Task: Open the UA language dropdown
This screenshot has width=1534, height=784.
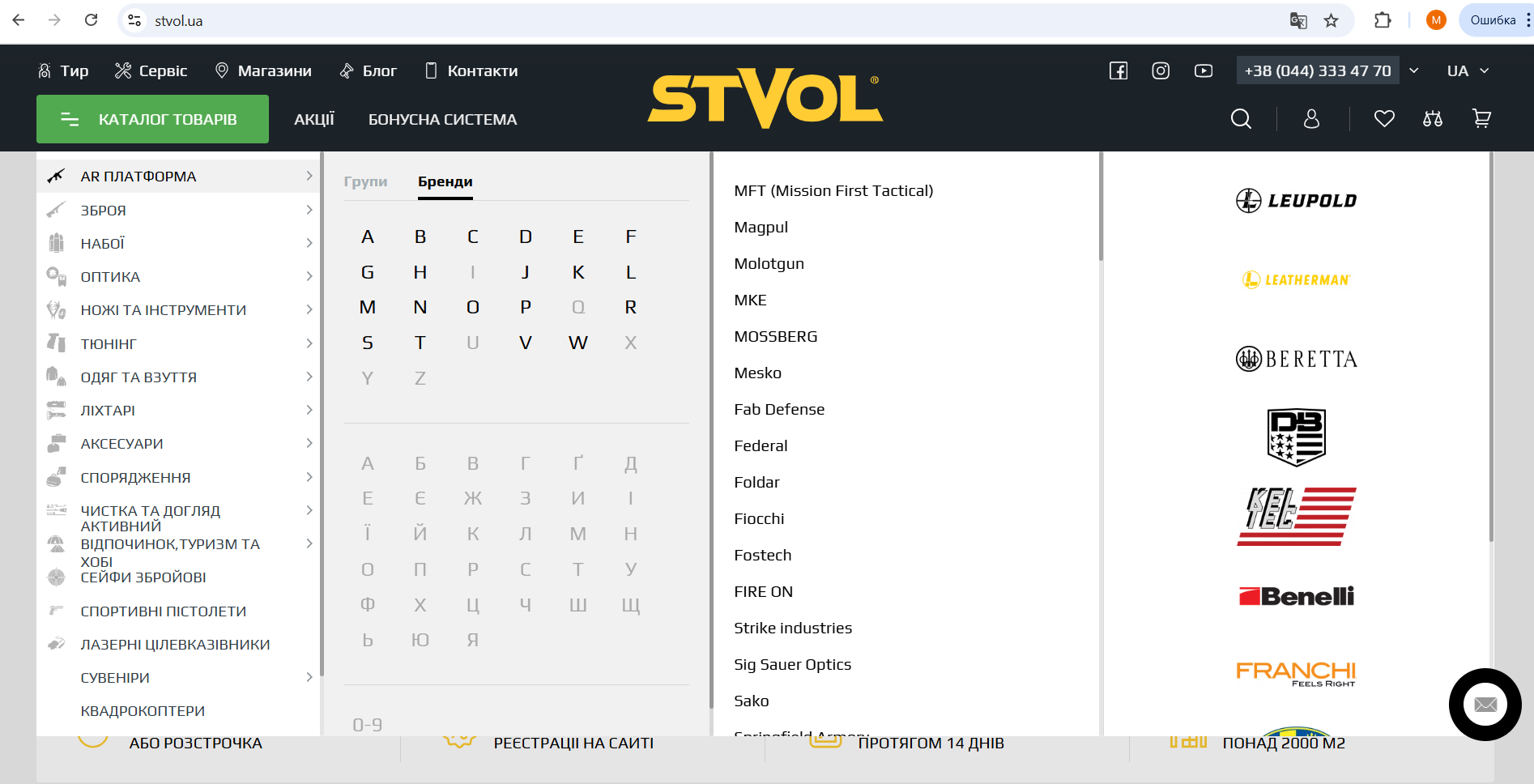Action: (x=1468, y=71)
